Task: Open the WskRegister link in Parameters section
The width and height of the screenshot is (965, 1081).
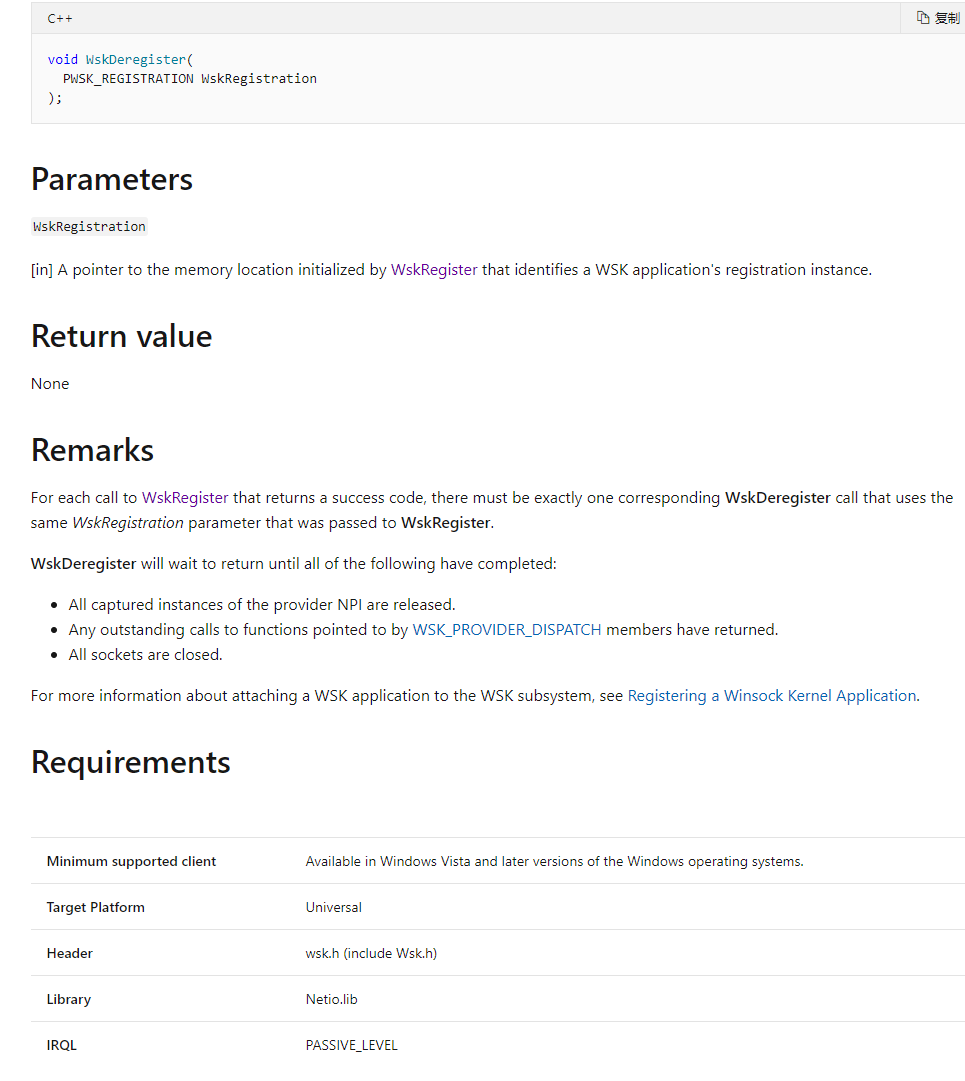Action: point(434,269)
